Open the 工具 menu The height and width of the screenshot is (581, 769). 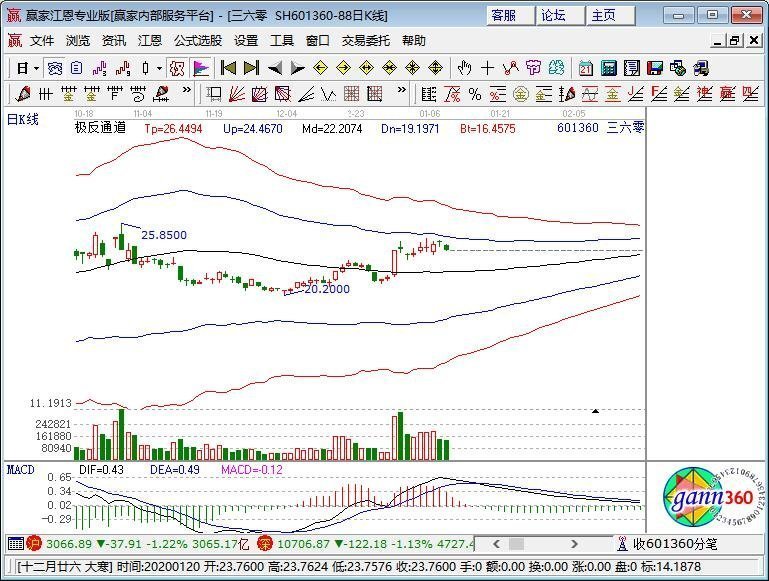point(282,41)
